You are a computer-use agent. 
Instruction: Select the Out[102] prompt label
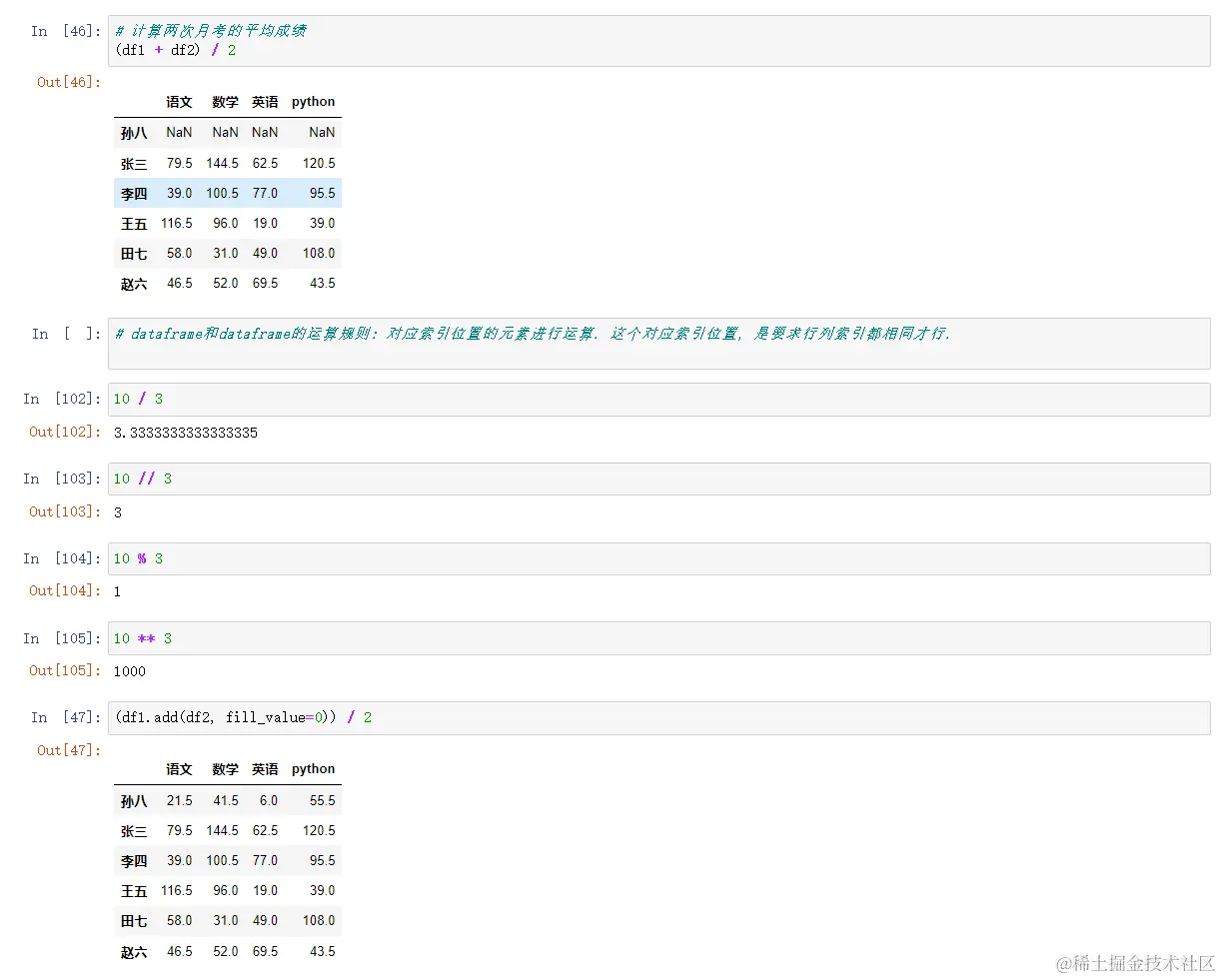pyautogui.click(x=65, y=432)
